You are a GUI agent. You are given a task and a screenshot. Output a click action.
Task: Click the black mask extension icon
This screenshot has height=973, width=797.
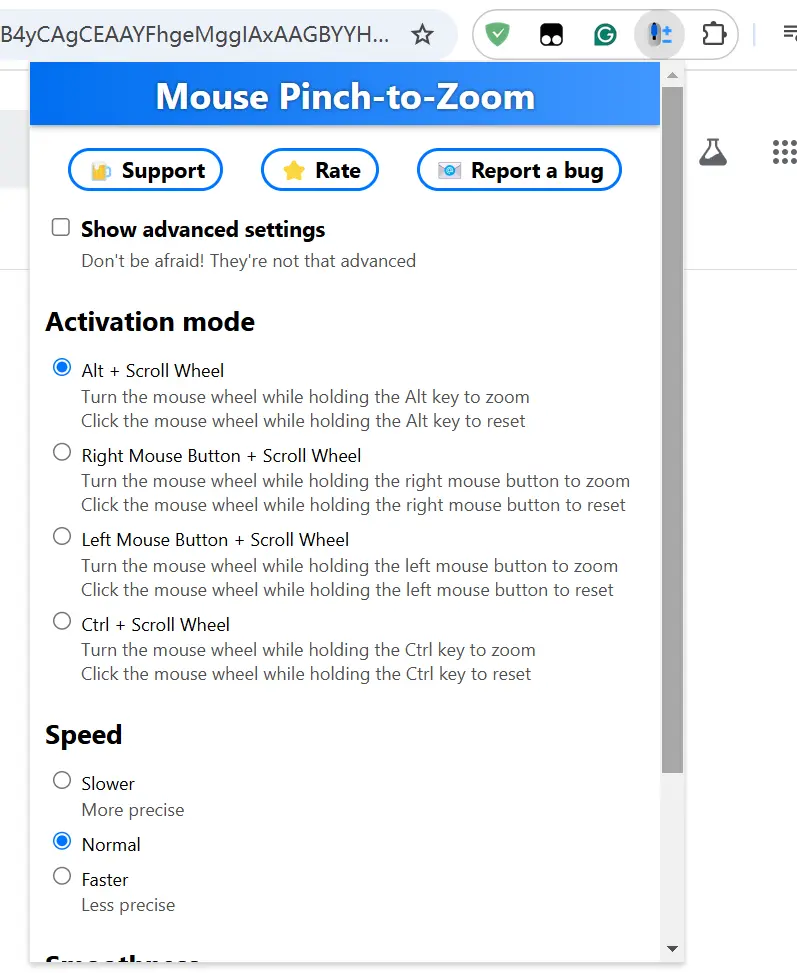551,35
